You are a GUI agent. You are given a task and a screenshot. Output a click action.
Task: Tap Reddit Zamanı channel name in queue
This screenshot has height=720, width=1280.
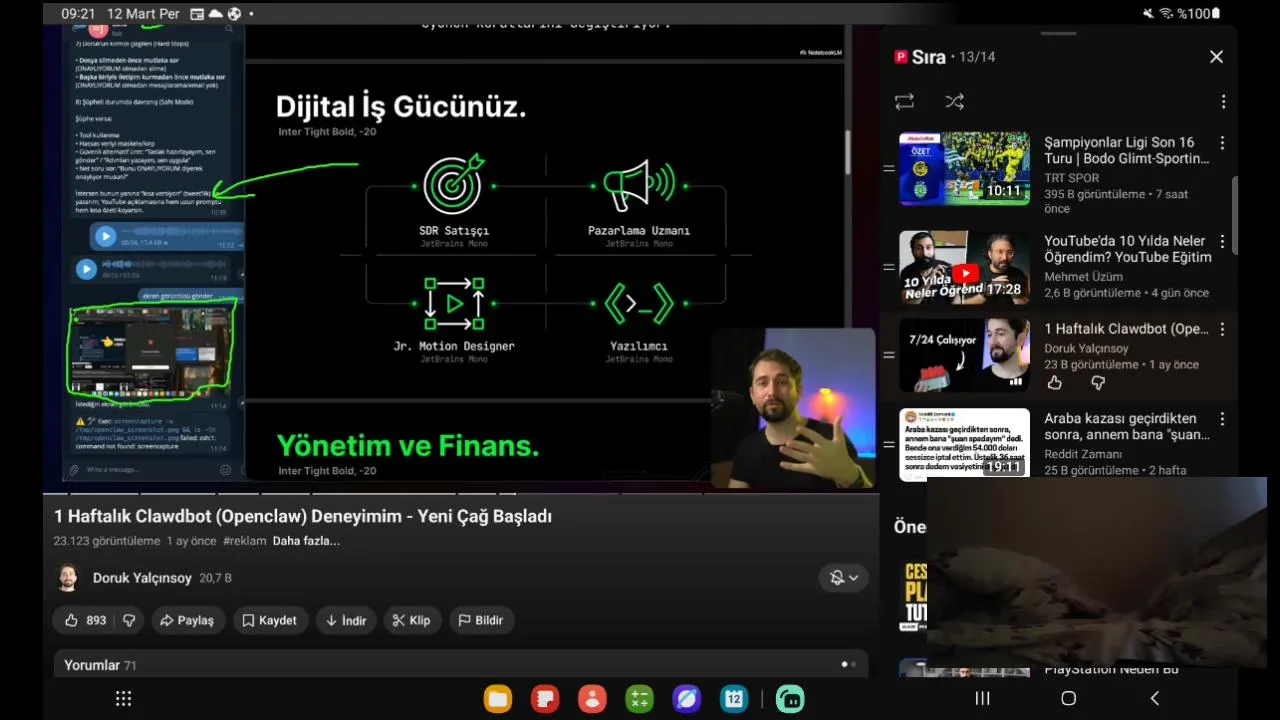tap(1083, 454)
